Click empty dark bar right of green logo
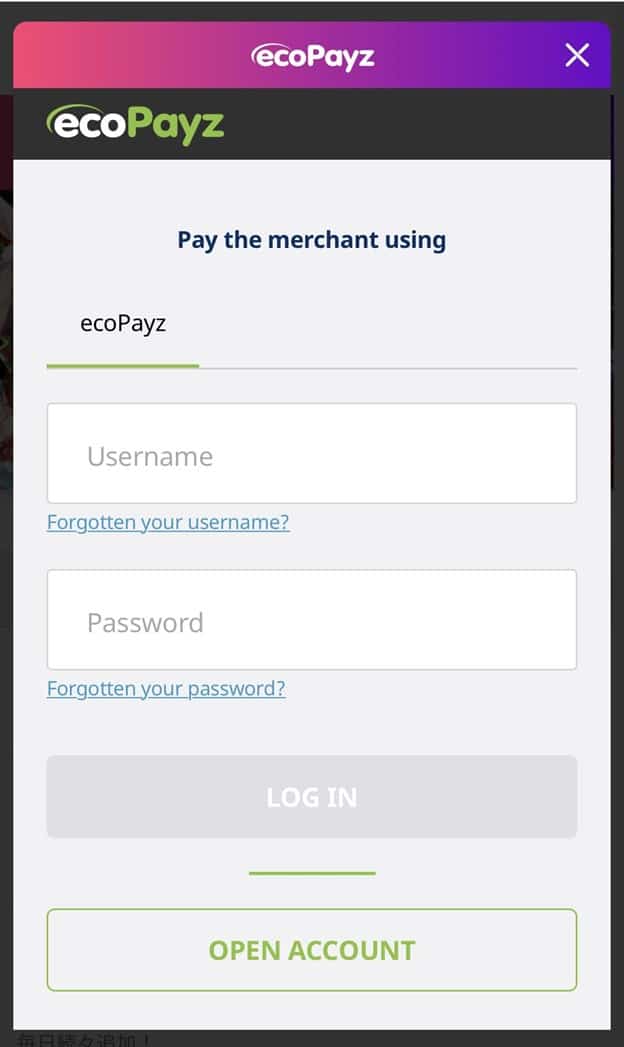Image resolution: width=624 pixels, height=1047 pixels. pos(420,124)
